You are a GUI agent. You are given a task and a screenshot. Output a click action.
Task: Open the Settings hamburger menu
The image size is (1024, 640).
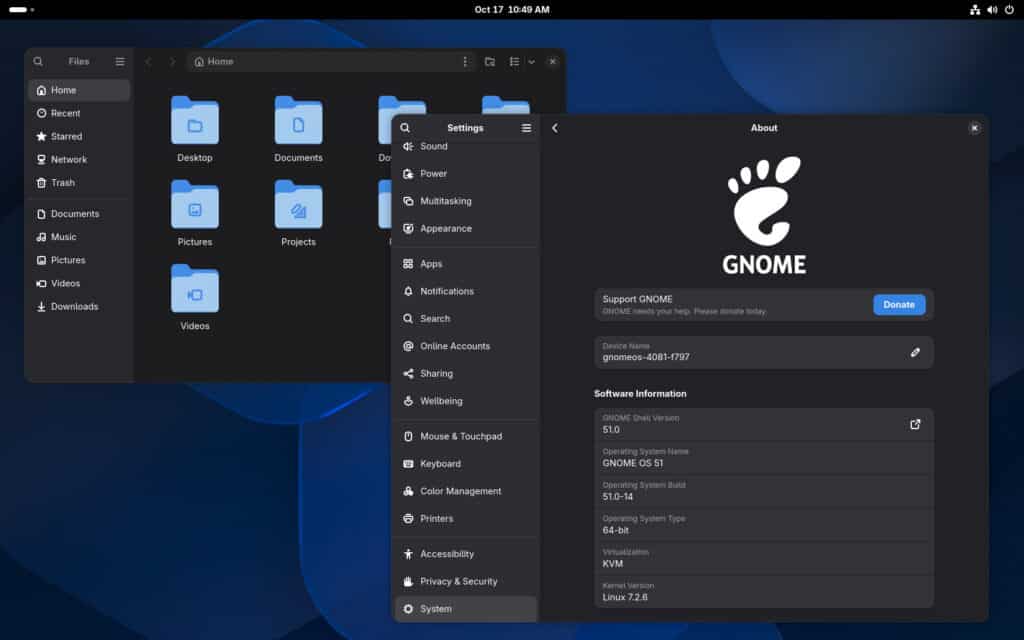(x=526, y=128)
